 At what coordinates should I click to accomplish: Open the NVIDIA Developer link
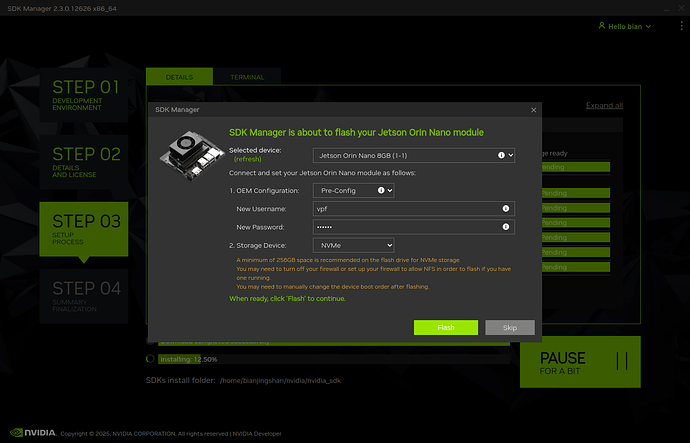[x=257, y=433]
